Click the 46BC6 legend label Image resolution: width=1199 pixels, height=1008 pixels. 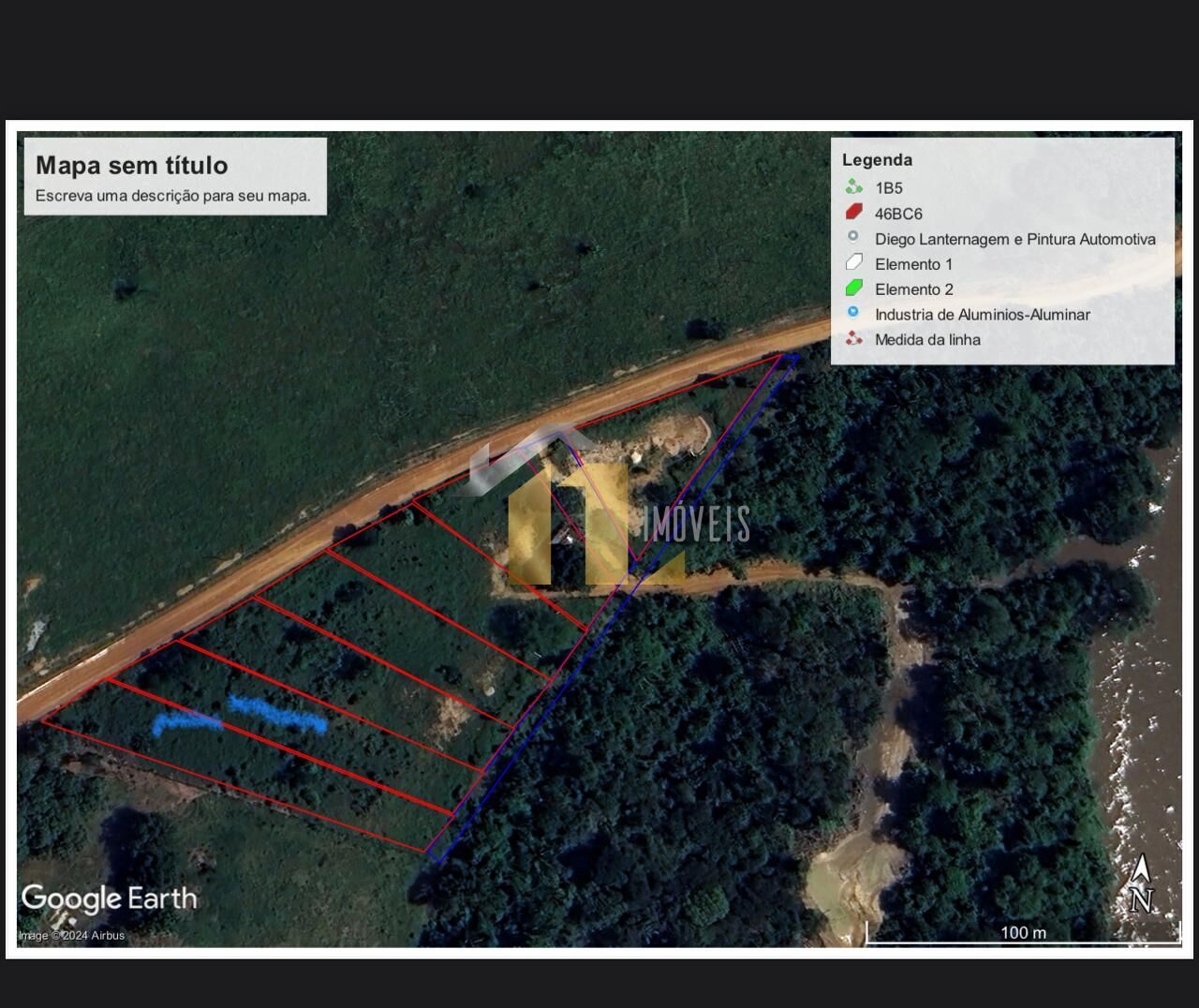(x=898, y=214)
